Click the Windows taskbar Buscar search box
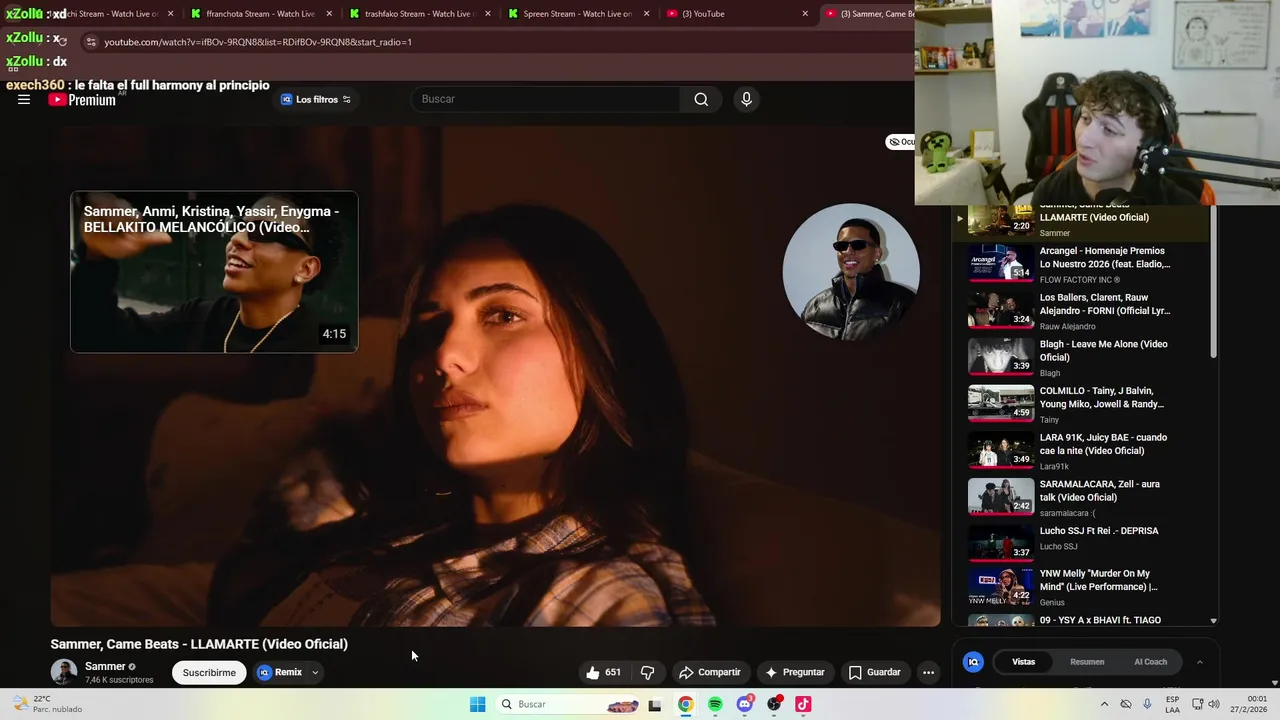 point(567,704)
